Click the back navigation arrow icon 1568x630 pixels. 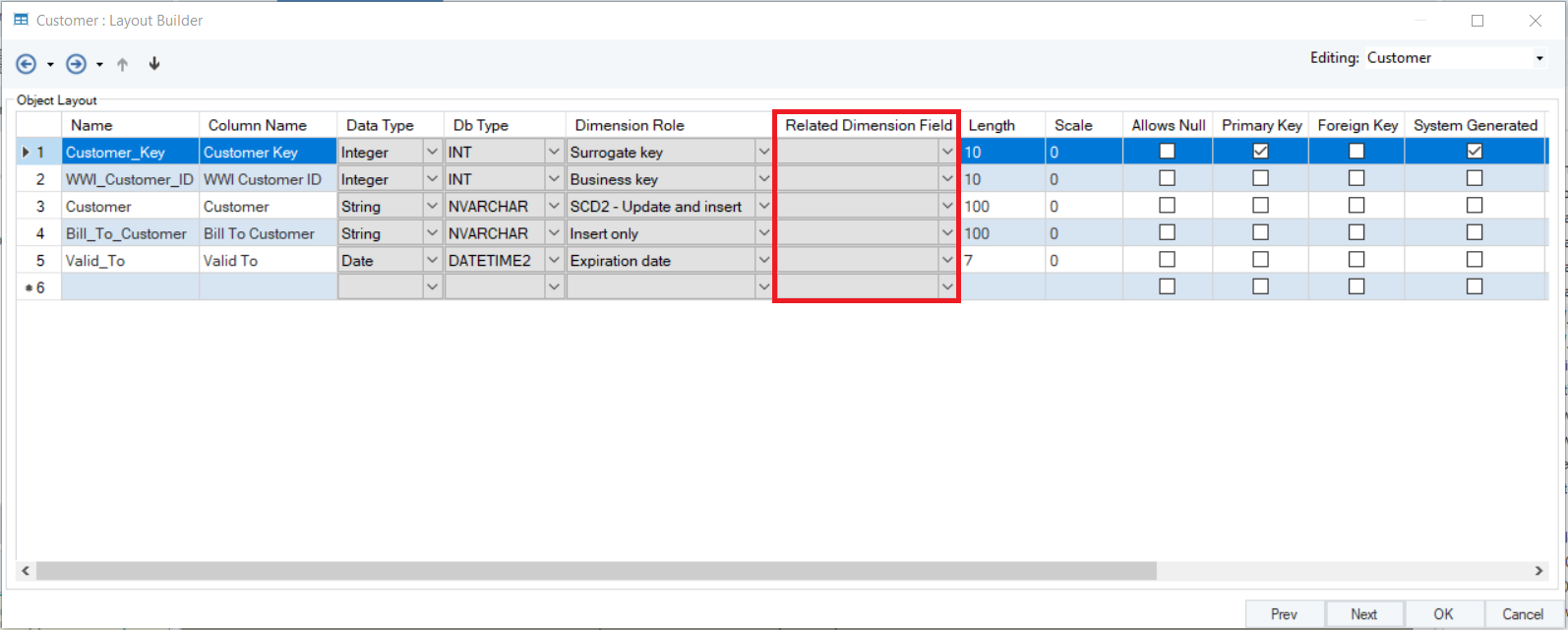(27, 64)
